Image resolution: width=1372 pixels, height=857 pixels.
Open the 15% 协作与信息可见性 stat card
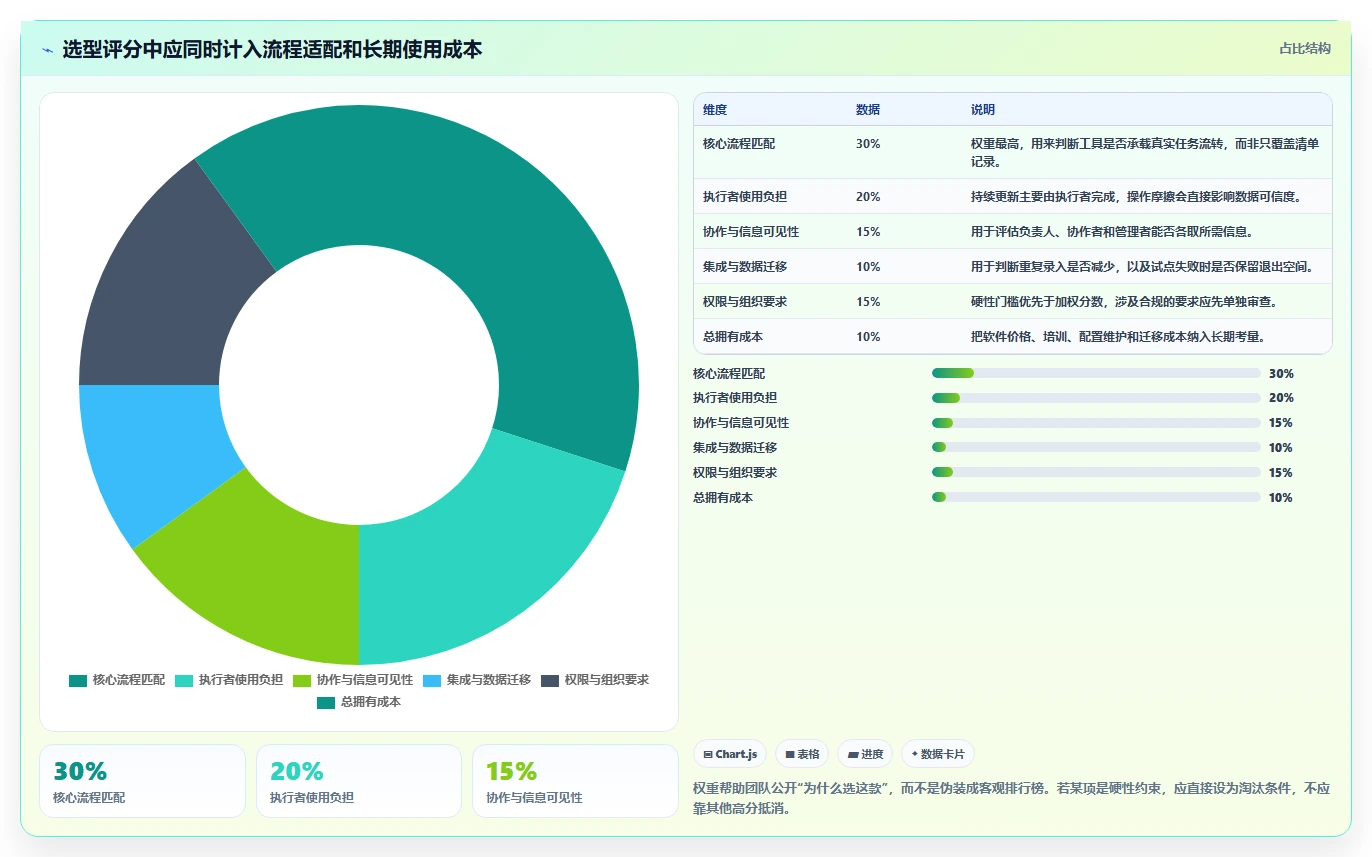pos(575,781)
